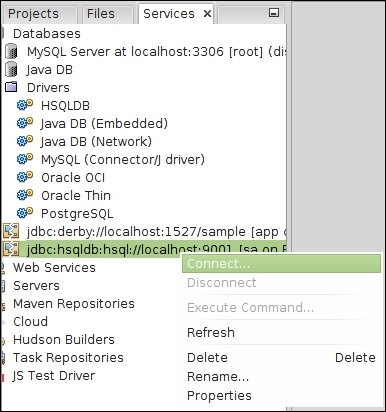
Task: Click the Java DB database icon
Action: click(x=12, y=70)
